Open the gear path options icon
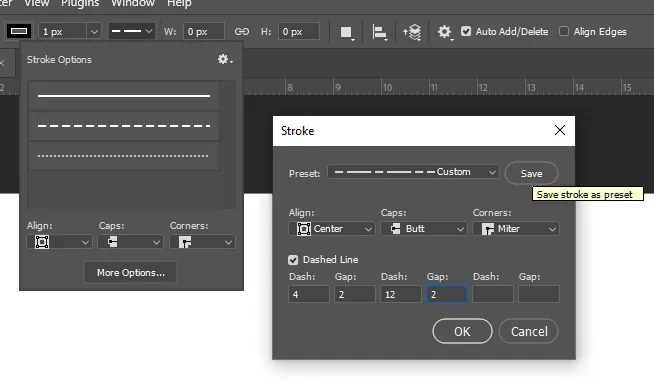The height and width of the screenshot is (381, 654). (x=445, y=32)
